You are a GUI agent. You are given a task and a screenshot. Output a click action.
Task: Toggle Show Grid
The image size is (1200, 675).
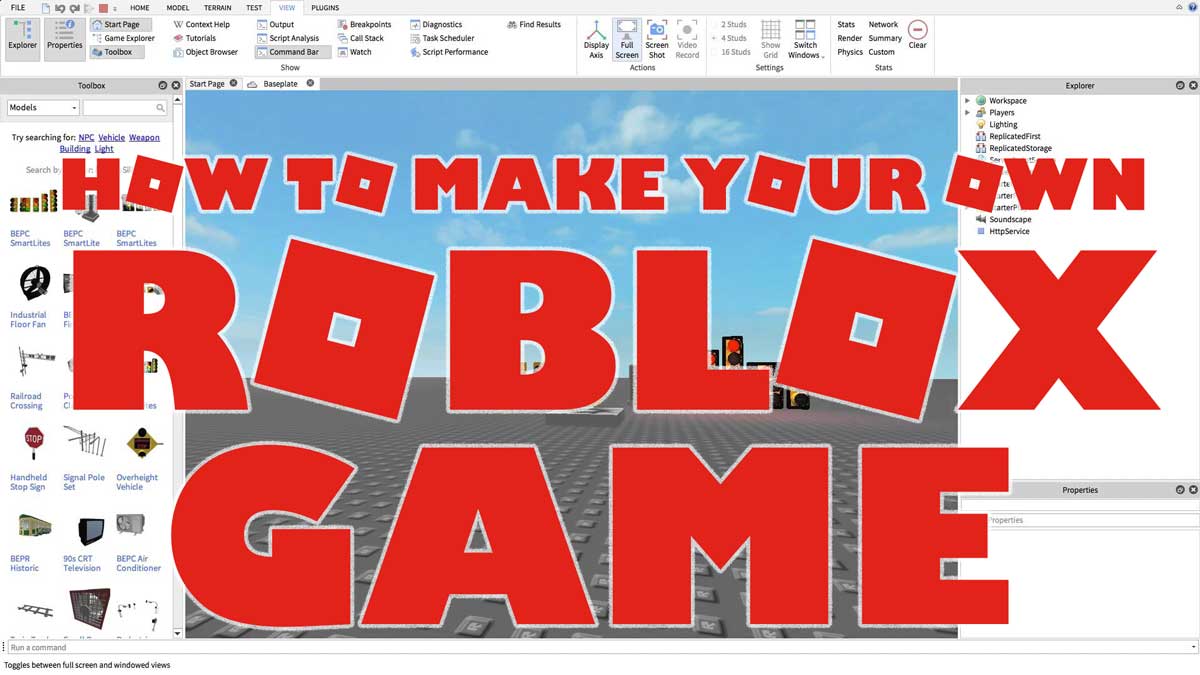(x=770, y=39)
